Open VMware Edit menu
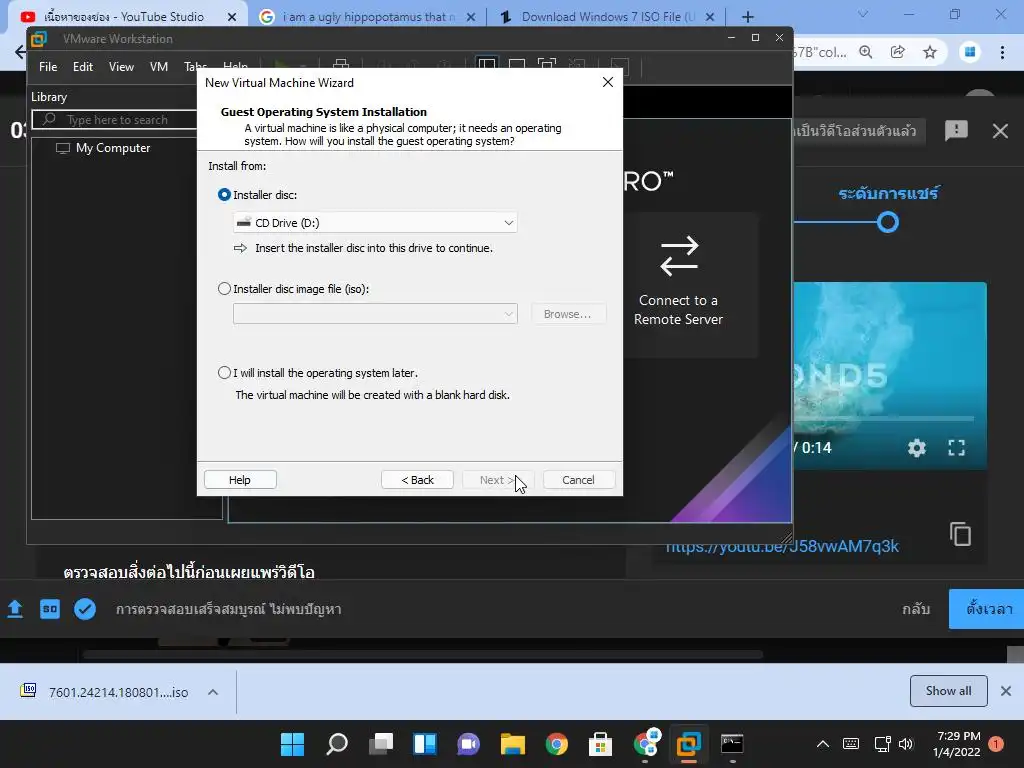 (82, 67)
